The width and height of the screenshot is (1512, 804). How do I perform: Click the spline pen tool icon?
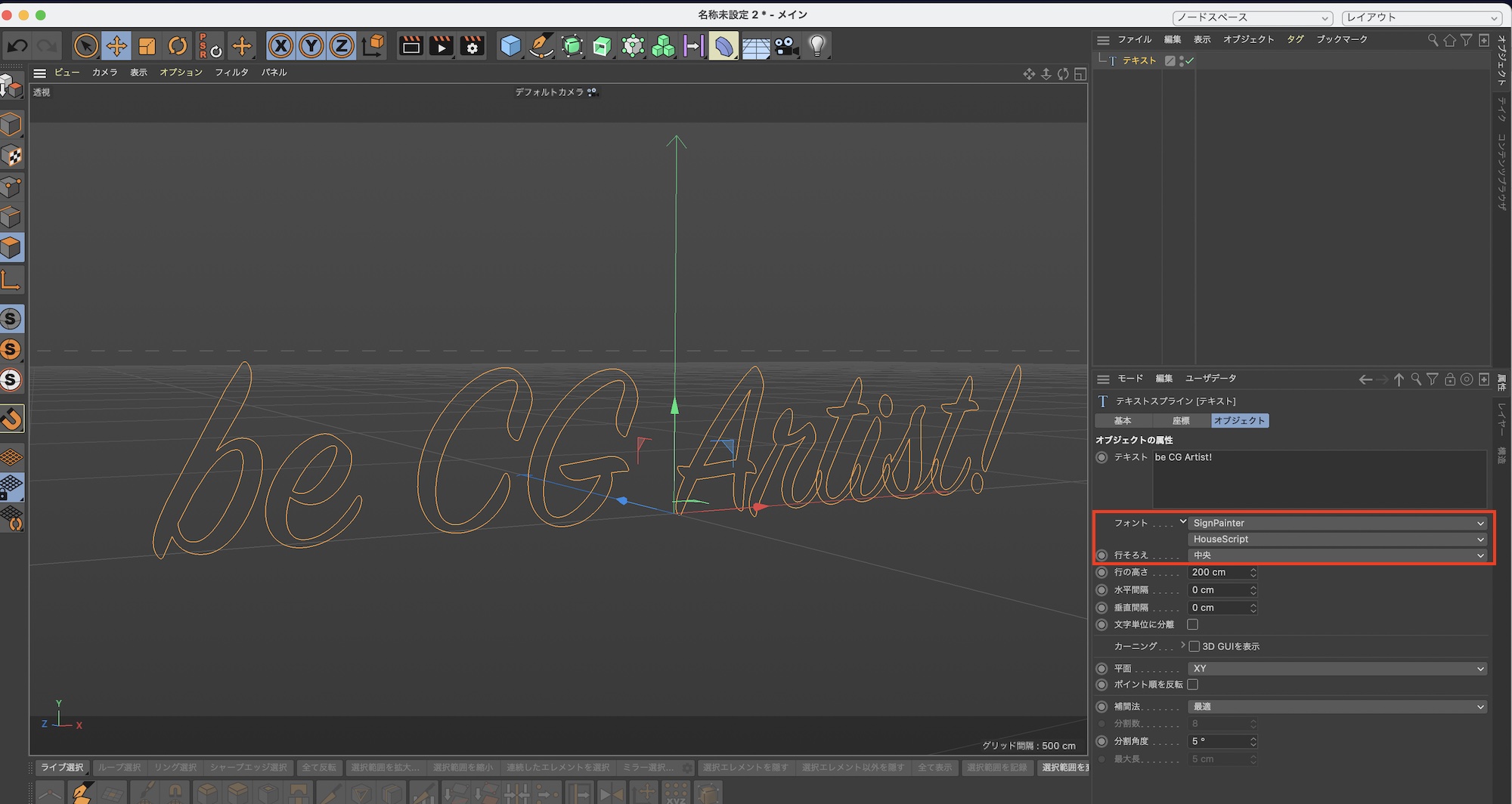[541, 46]
